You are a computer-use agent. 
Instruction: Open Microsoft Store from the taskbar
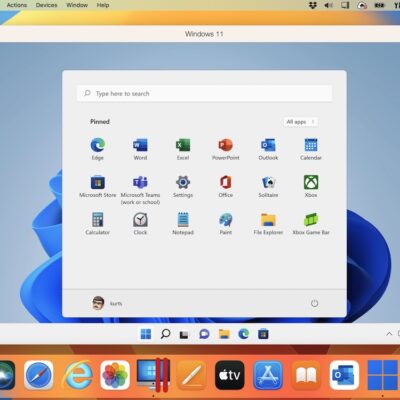[263, 334]
